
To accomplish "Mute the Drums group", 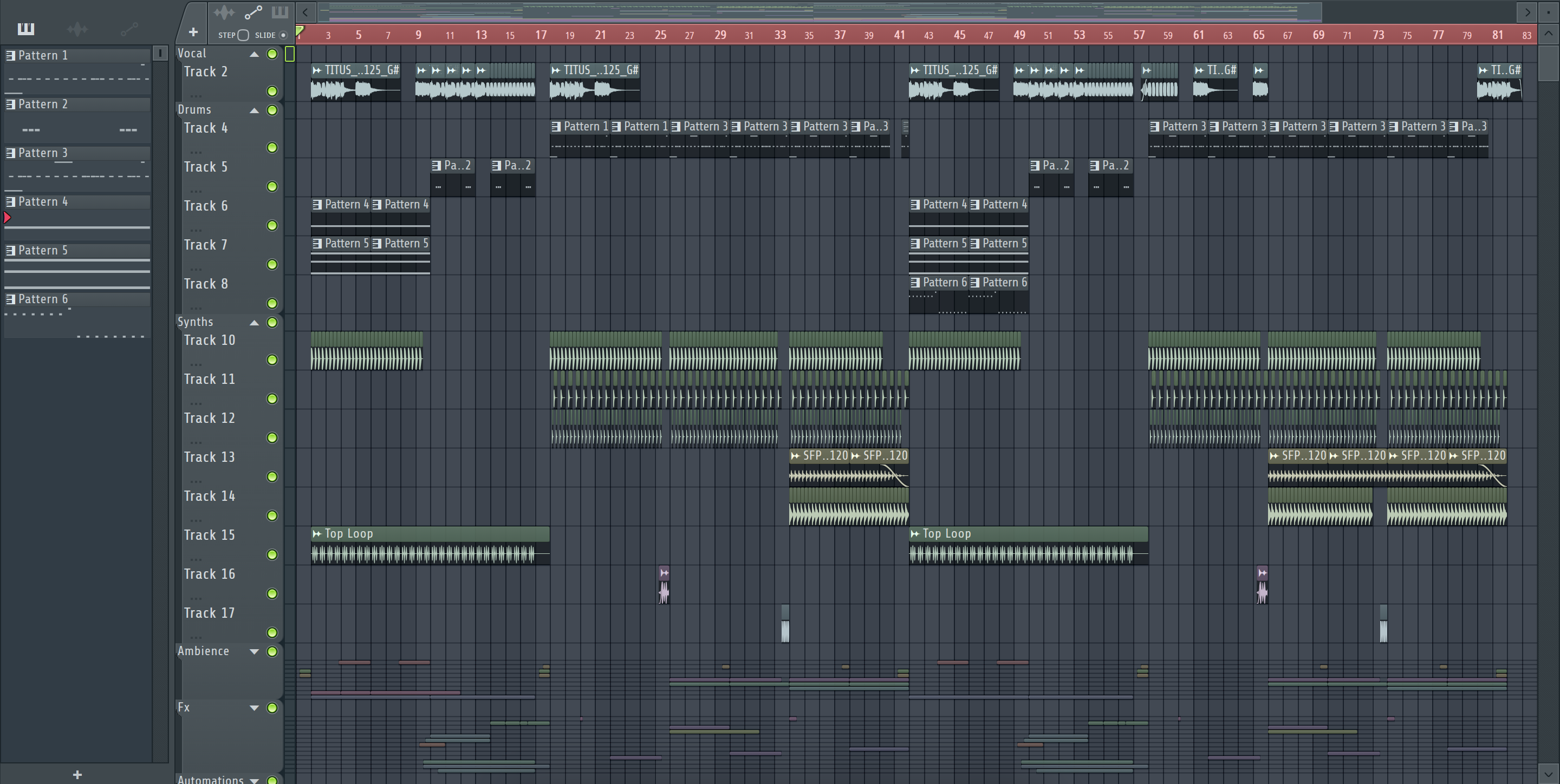I will [272, 110].
